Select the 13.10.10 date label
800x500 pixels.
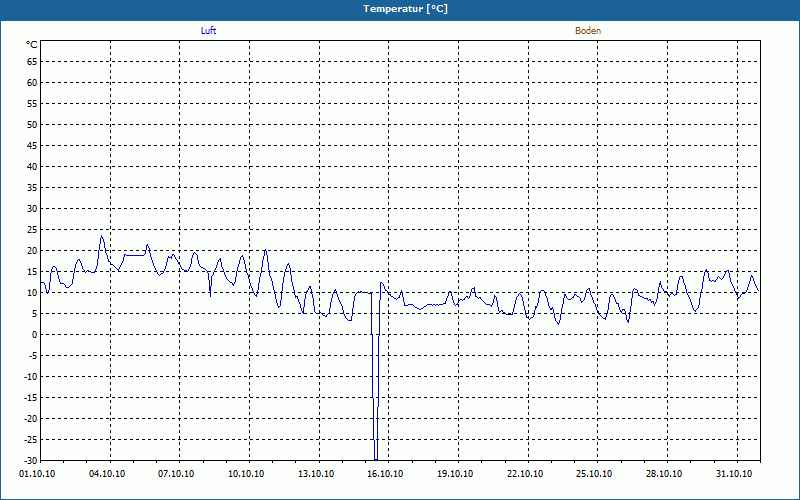(316, 474)
